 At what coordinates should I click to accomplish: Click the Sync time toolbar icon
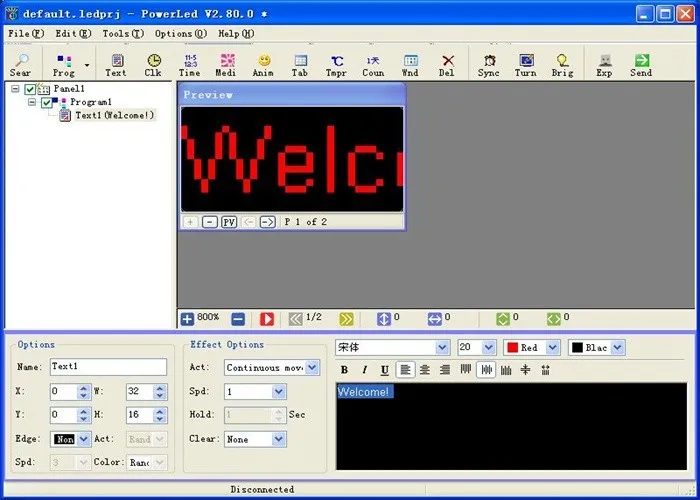tap(489, 65)
